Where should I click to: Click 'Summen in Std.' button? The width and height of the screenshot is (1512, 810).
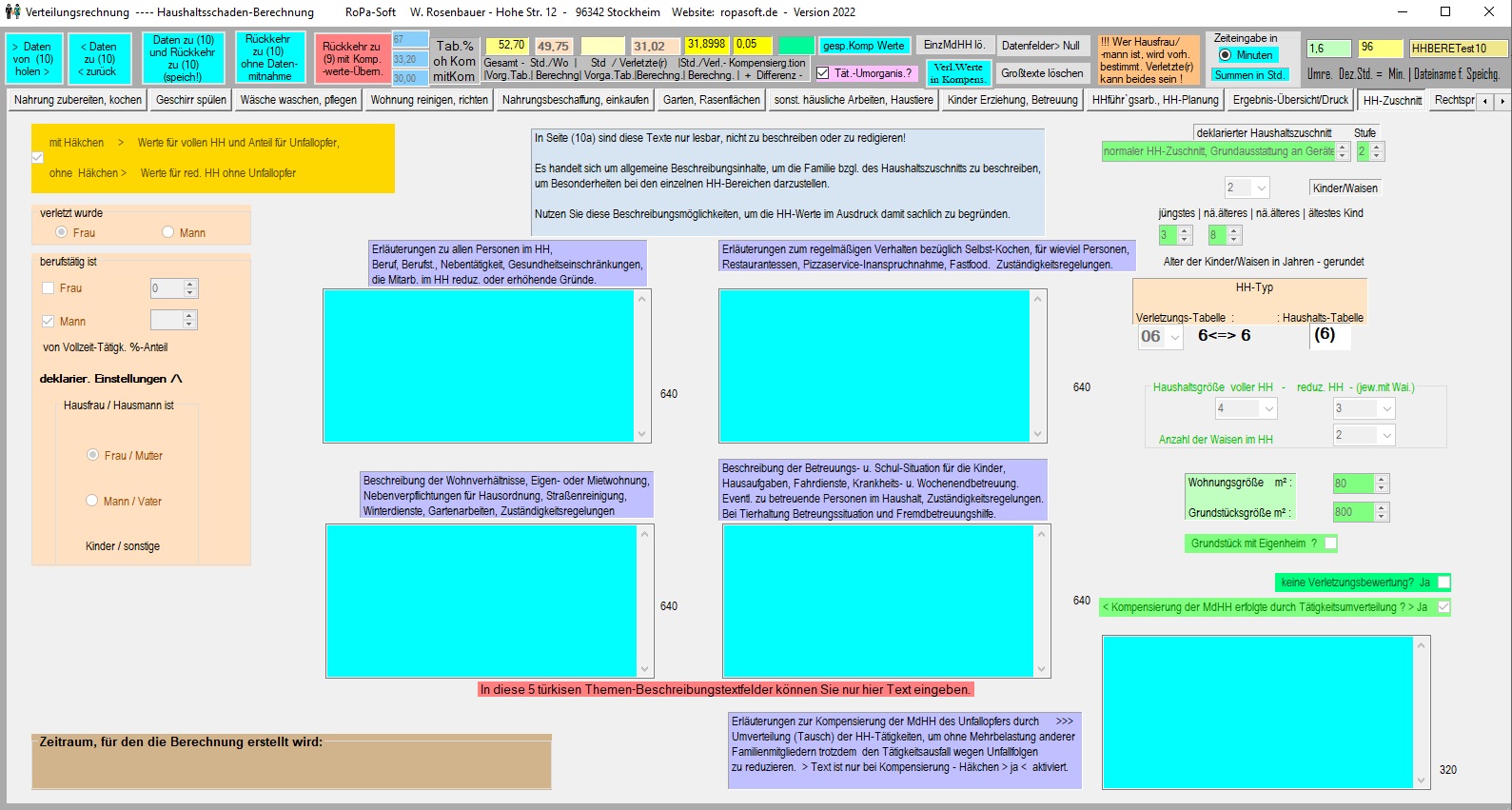(x=1248, y=75)
